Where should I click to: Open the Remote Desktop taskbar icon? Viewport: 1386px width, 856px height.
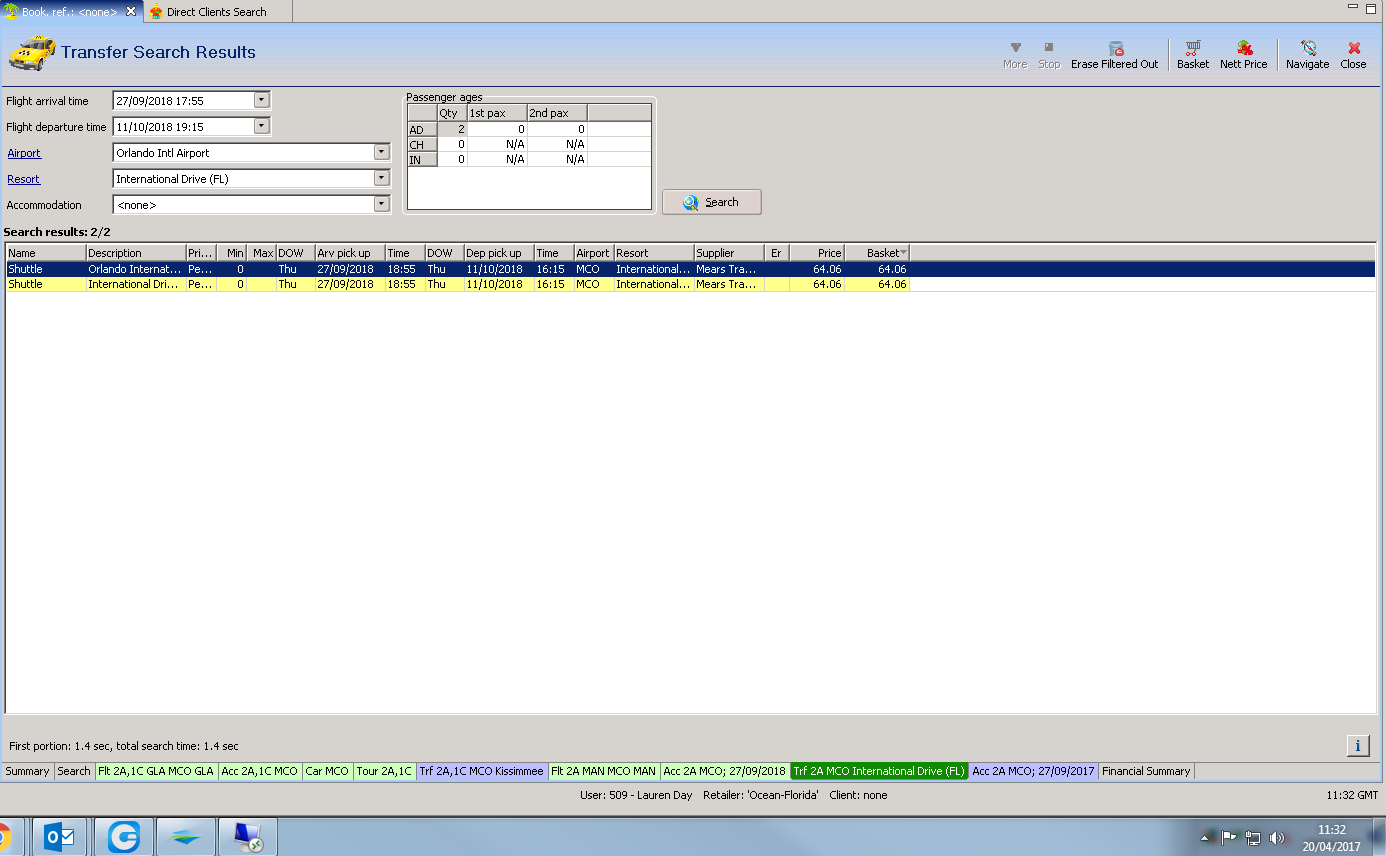pyautogui.click(x=248, y=836)
